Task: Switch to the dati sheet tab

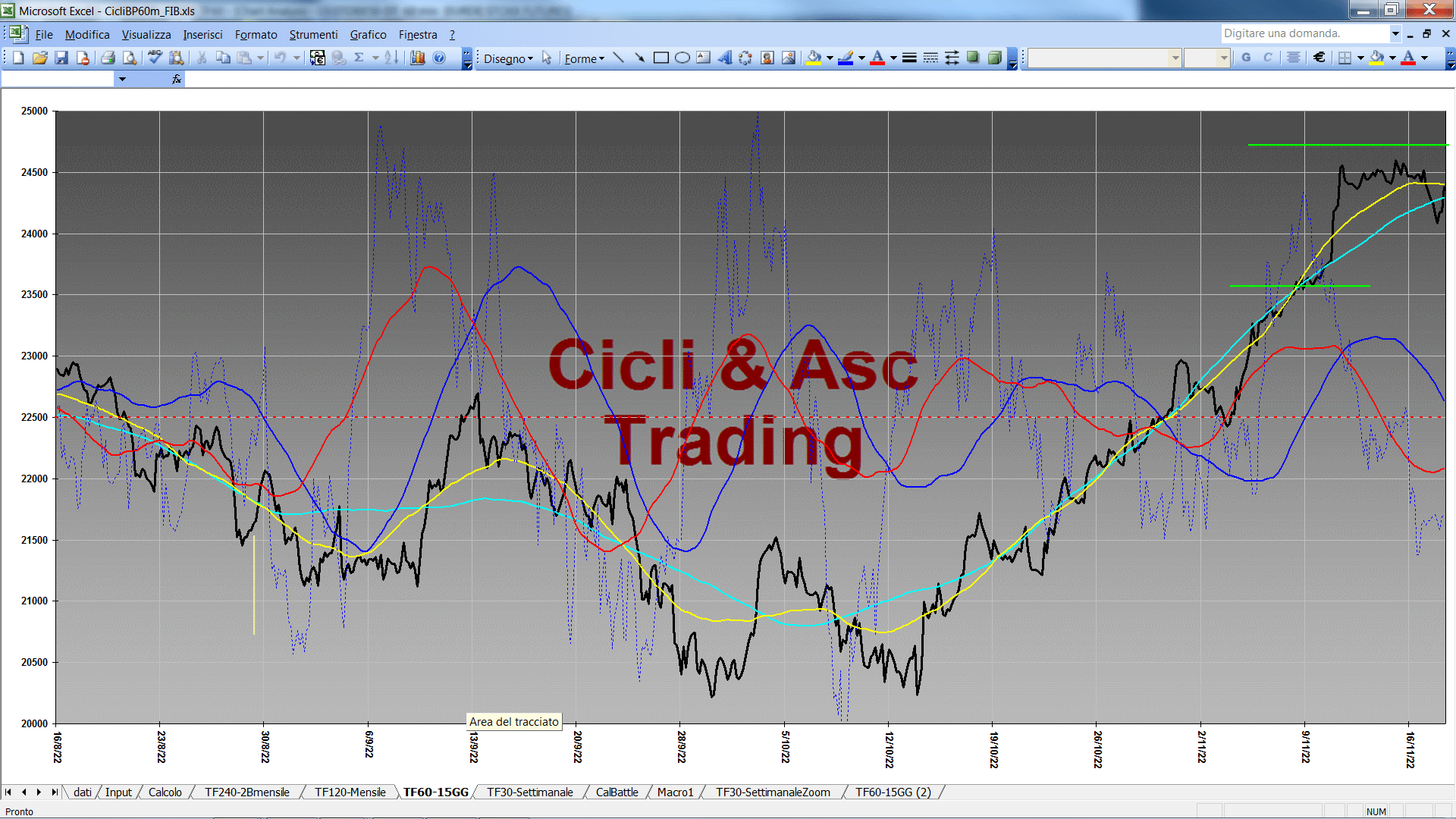Action: 83,792
